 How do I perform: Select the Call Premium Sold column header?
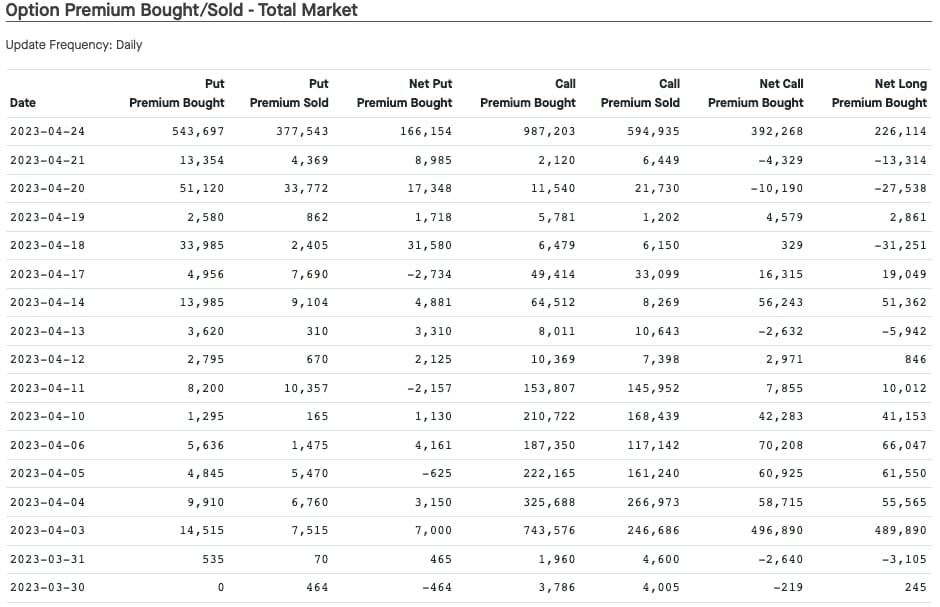(x=640, y=93)
